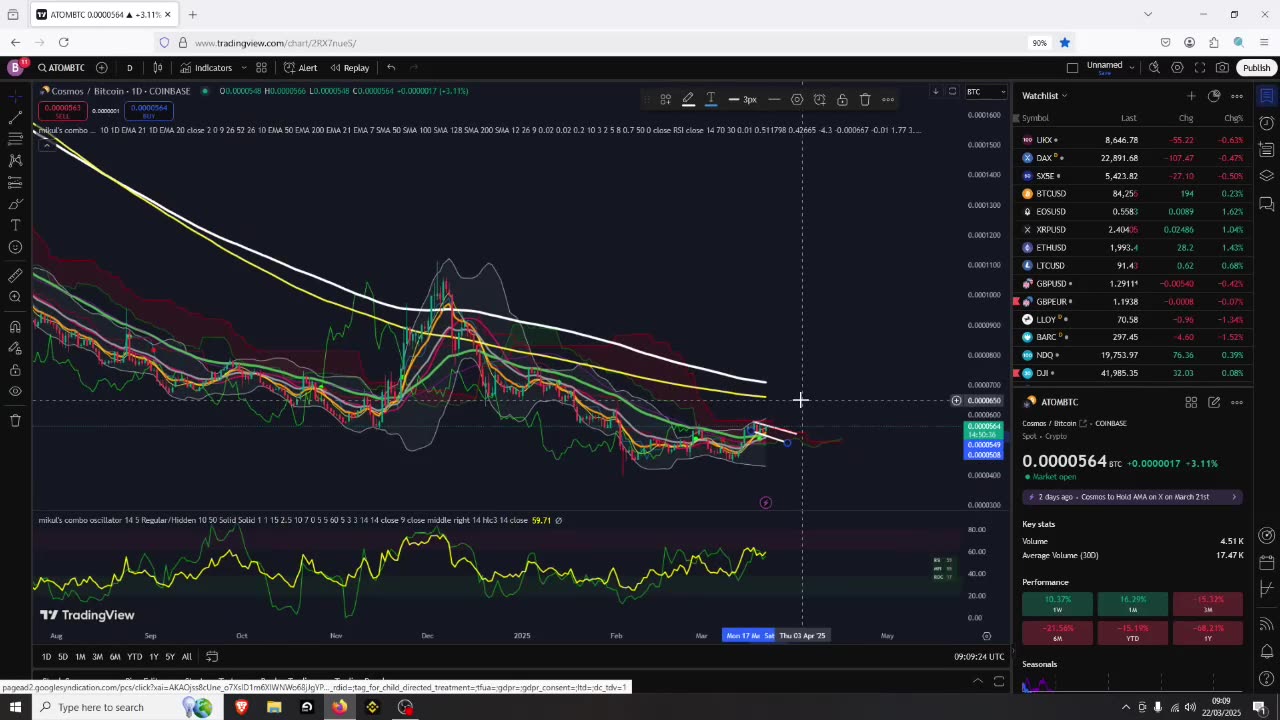Select the trend line drawing tool

coord(15,117)
